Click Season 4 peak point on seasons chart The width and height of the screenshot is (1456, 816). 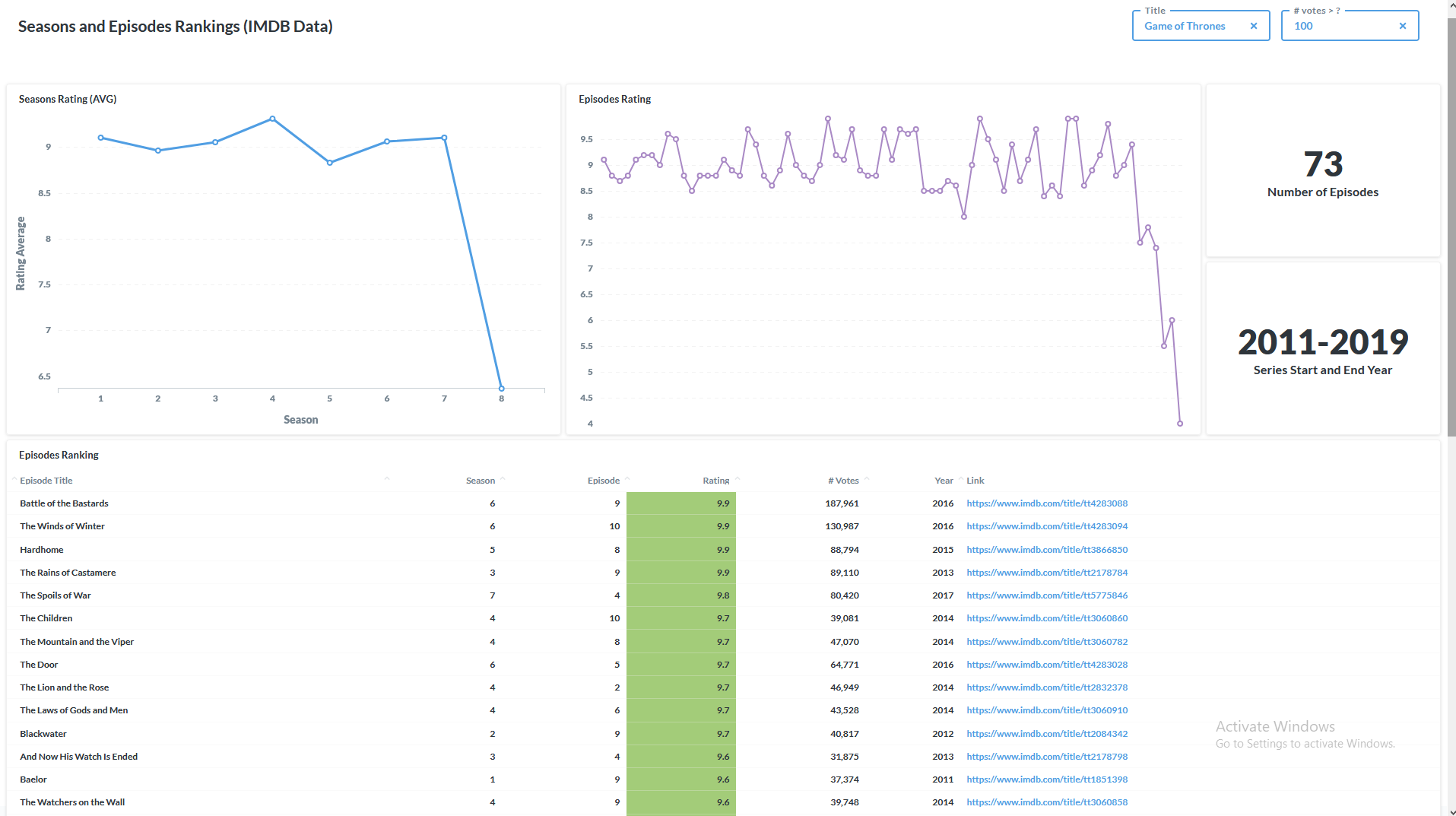tap(272, 119)
